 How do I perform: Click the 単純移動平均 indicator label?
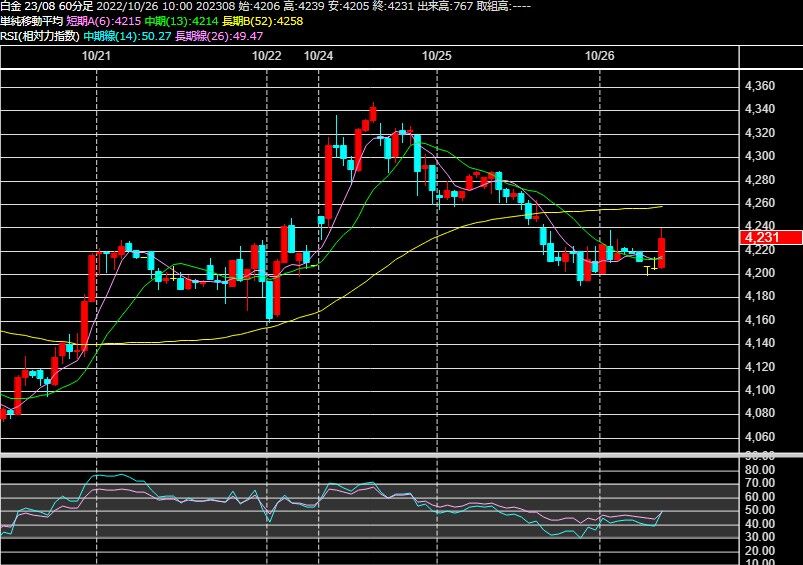(x=32, y=22)
